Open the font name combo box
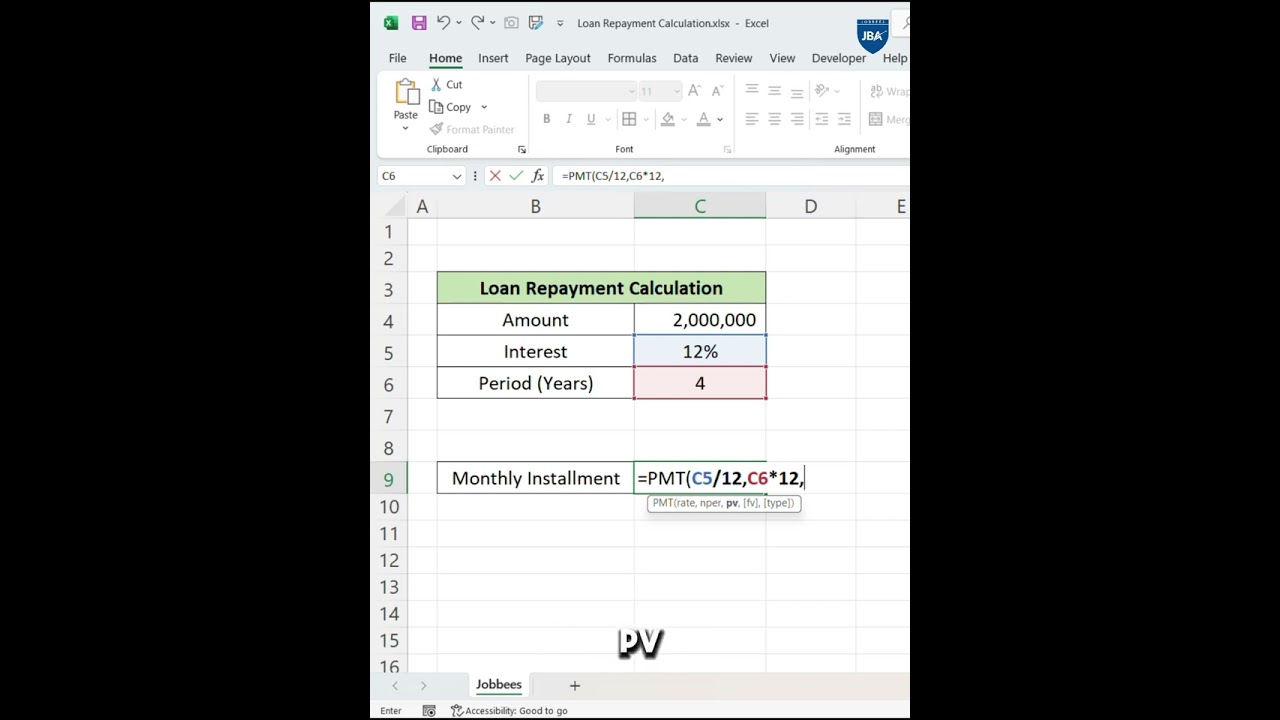 tap(586, 91)
